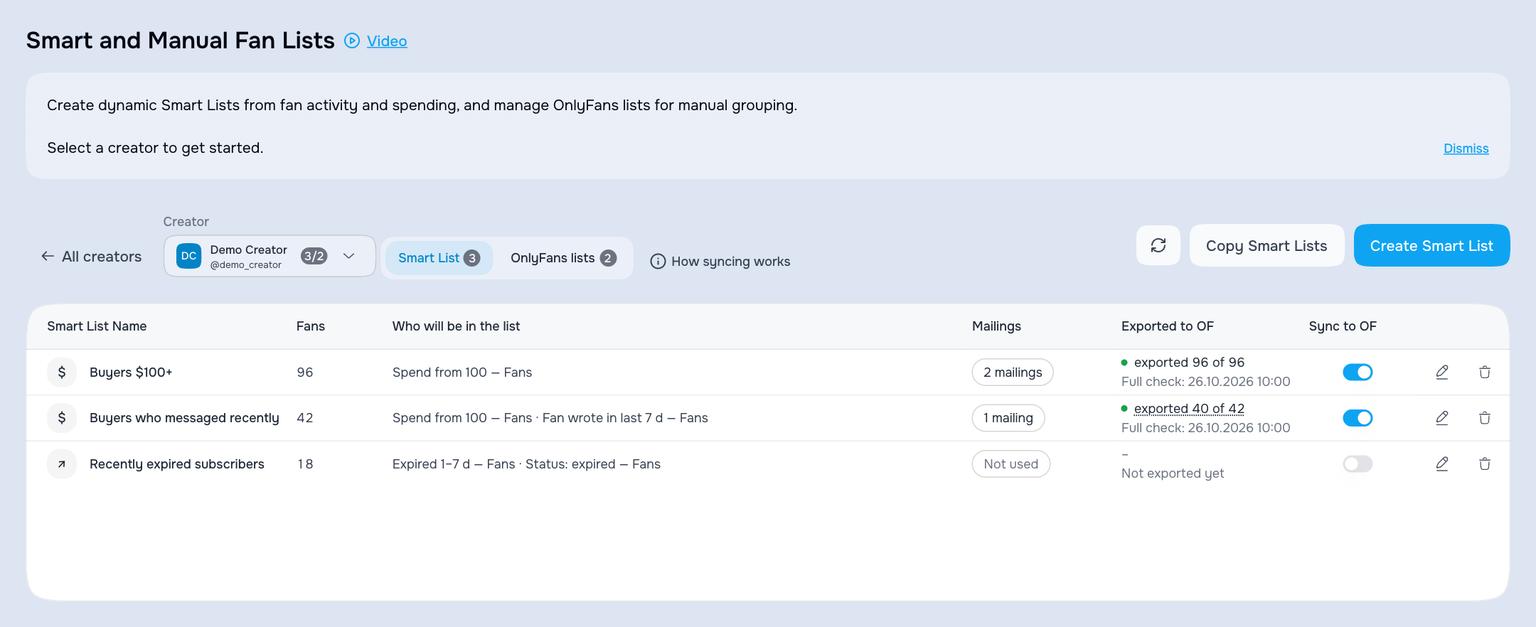Click the Not used badge
This screenshot has height=627, width=1536.
[x=1011, y=464]
